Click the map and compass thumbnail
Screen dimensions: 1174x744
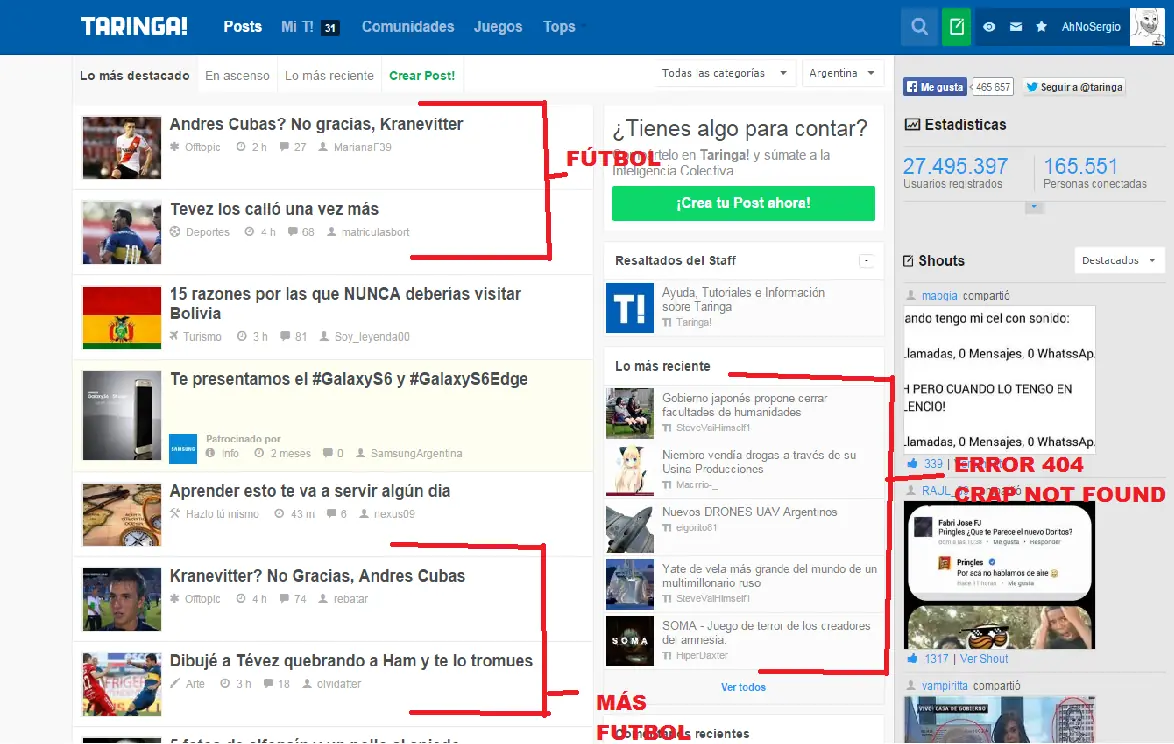(x=121, y=515)
